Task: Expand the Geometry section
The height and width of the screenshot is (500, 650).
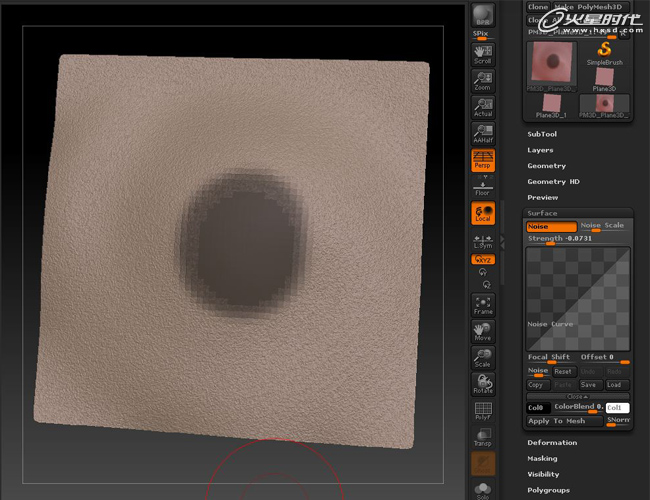Action: [x=546, y=166]
